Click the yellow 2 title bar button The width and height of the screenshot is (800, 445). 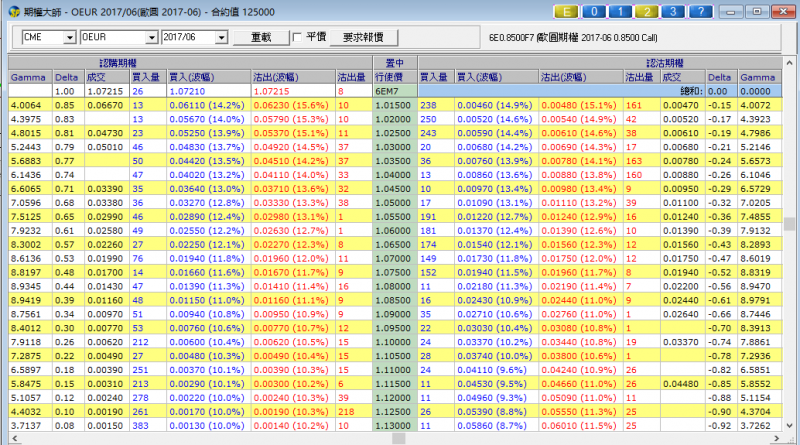click(648, 11)
